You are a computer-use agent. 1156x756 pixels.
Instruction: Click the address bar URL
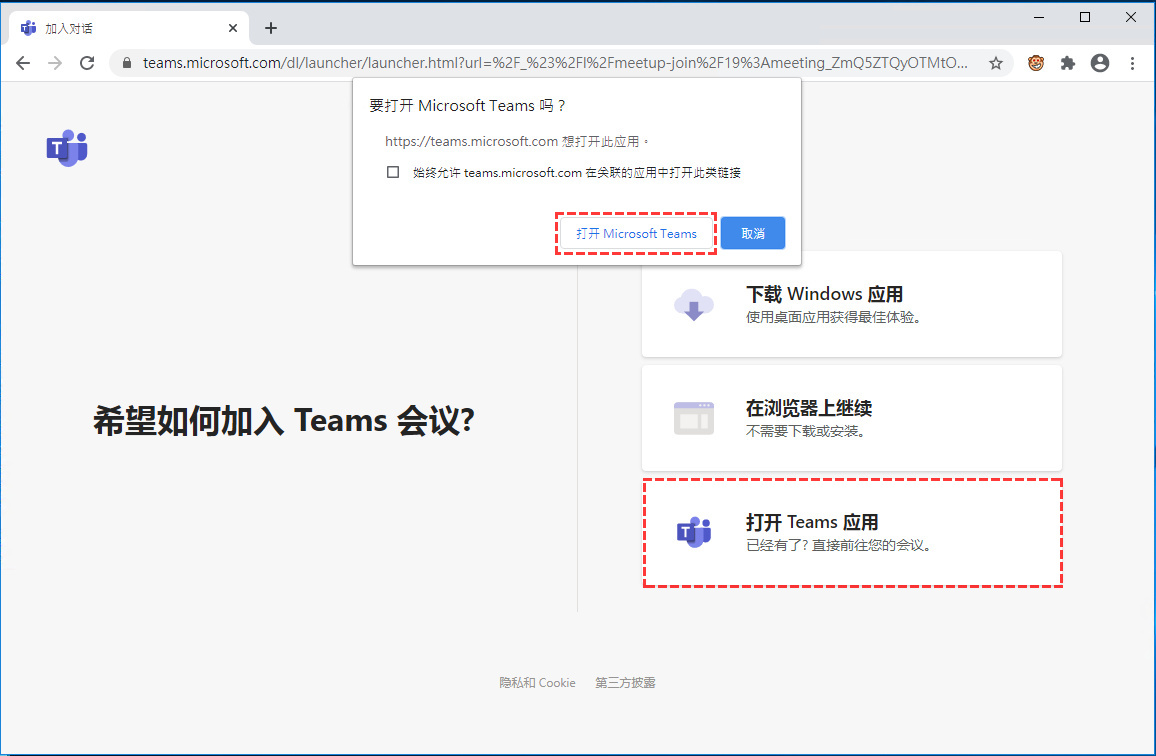coord(555,63)
